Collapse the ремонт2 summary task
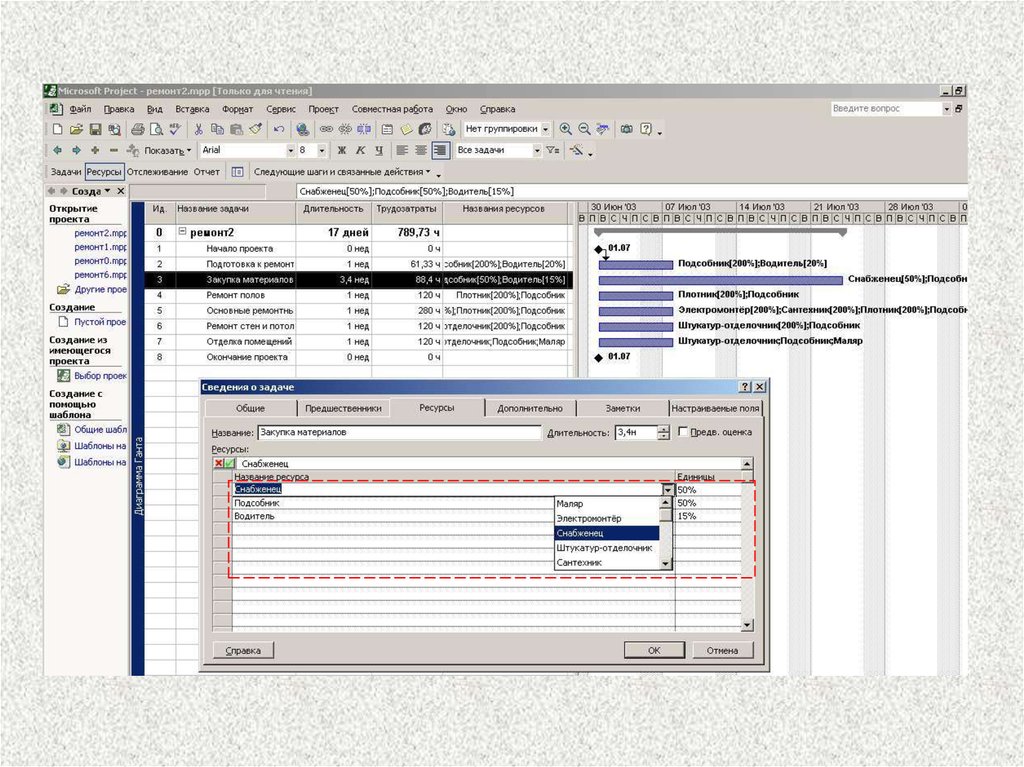The width and height of the screenshot is (1024, 767). click(183, 232)
